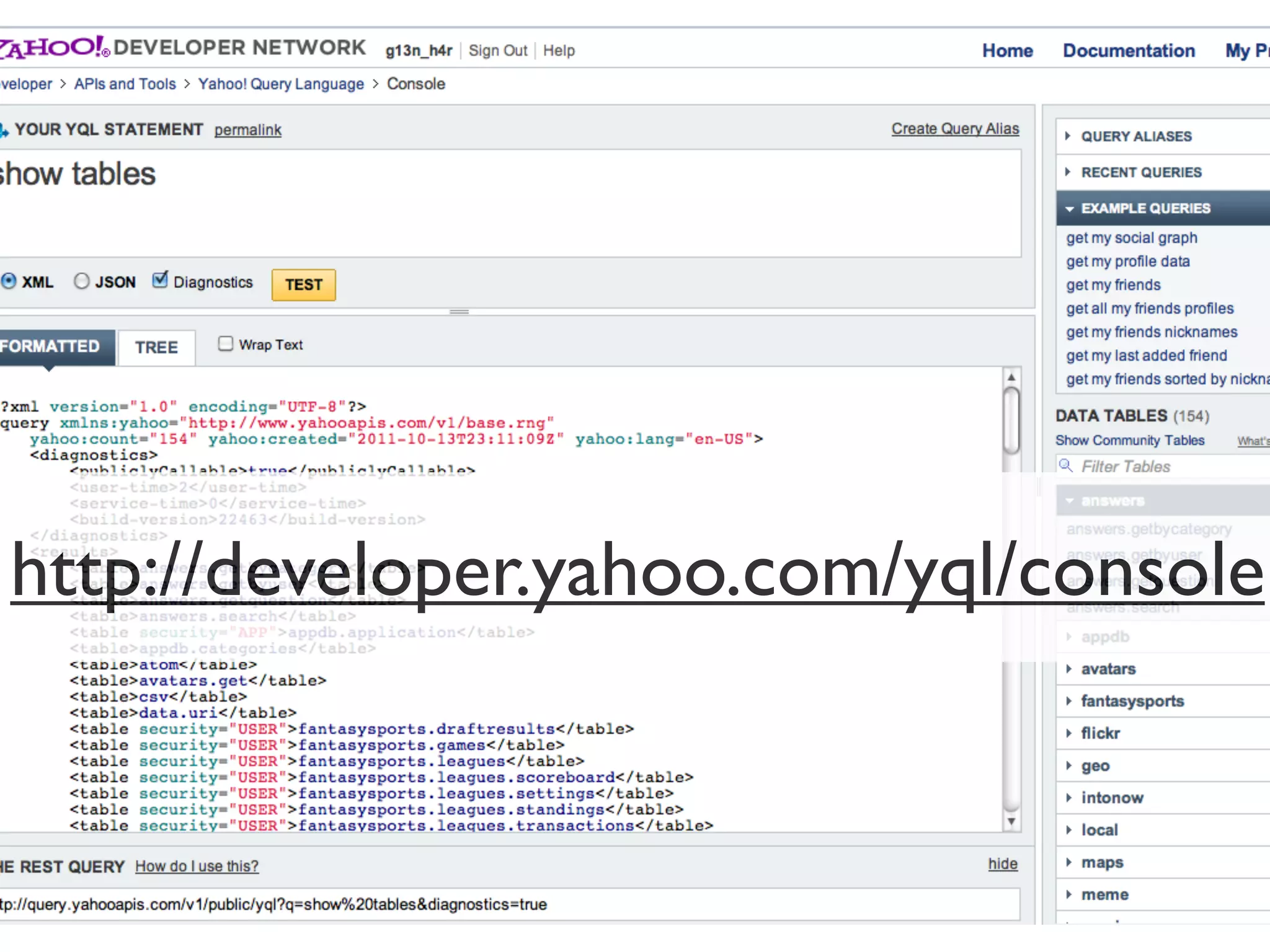Viewport: 1270px width, 952px height.
Task: Click the 'avatars.get' table row in results
Action: click(x=198, y=681)
